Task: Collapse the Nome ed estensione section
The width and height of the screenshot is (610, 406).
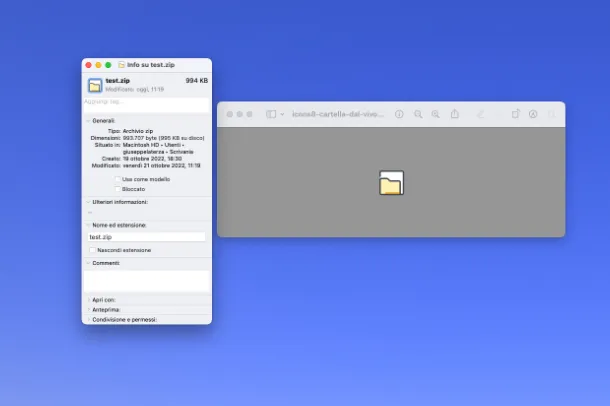Action: coord(88,225)
